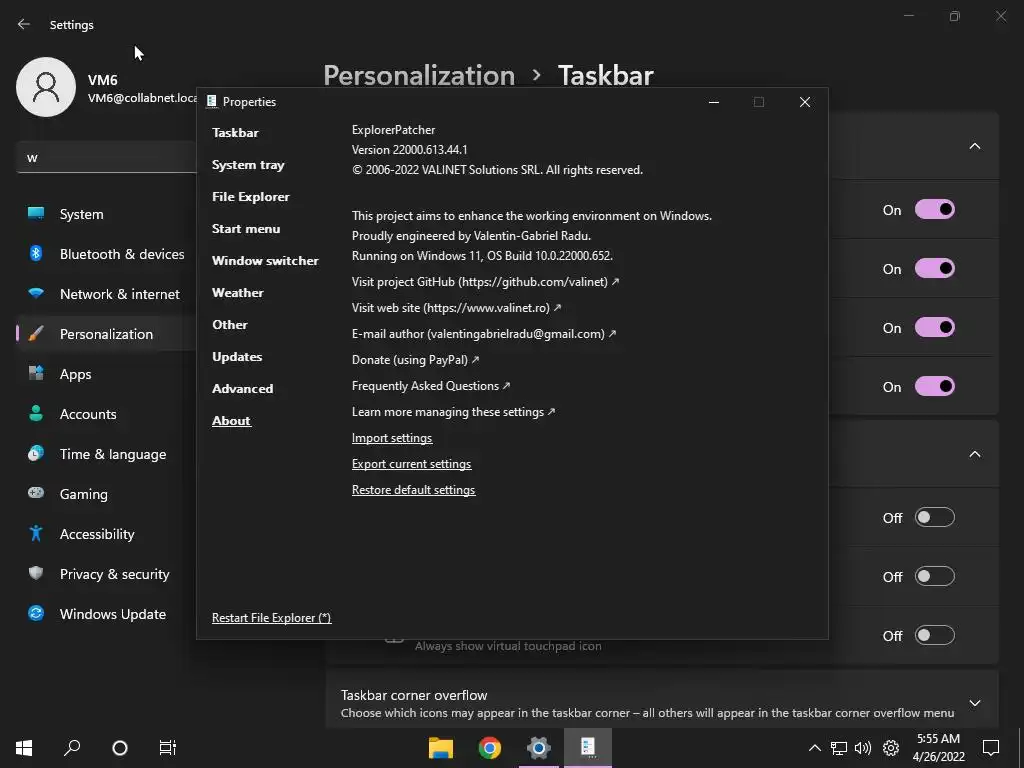Visit valinet.ro web site link

[456, 308]
